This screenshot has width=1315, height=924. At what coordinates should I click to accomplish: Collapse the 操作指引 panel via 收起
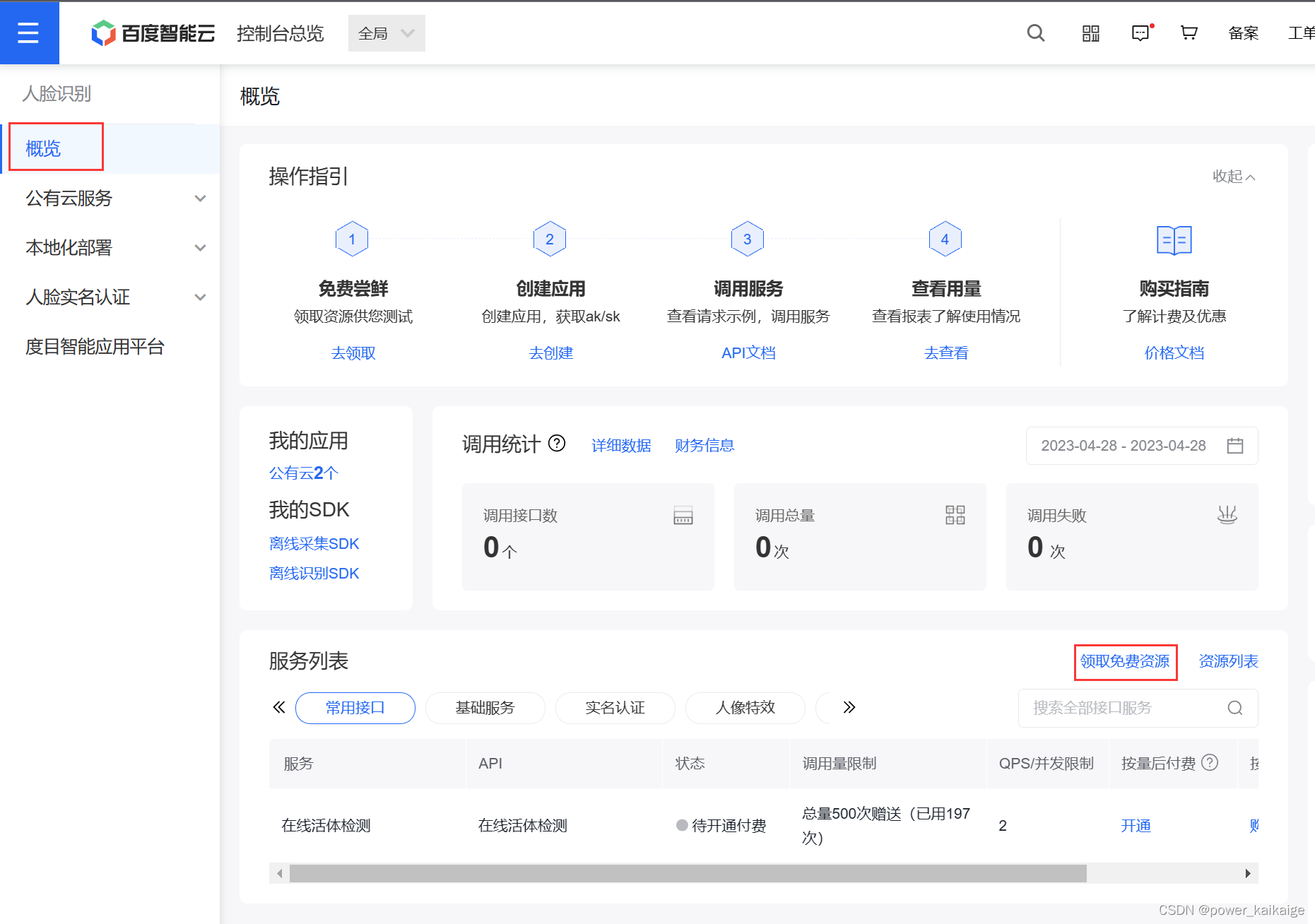point(1234,177)
